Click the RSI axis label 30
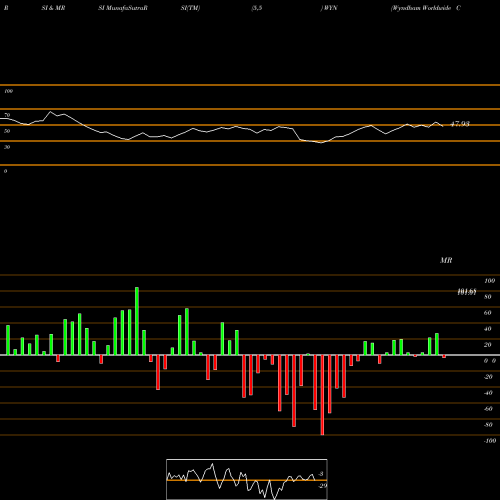Screen dimensions: 500x500 click(7, 147)
